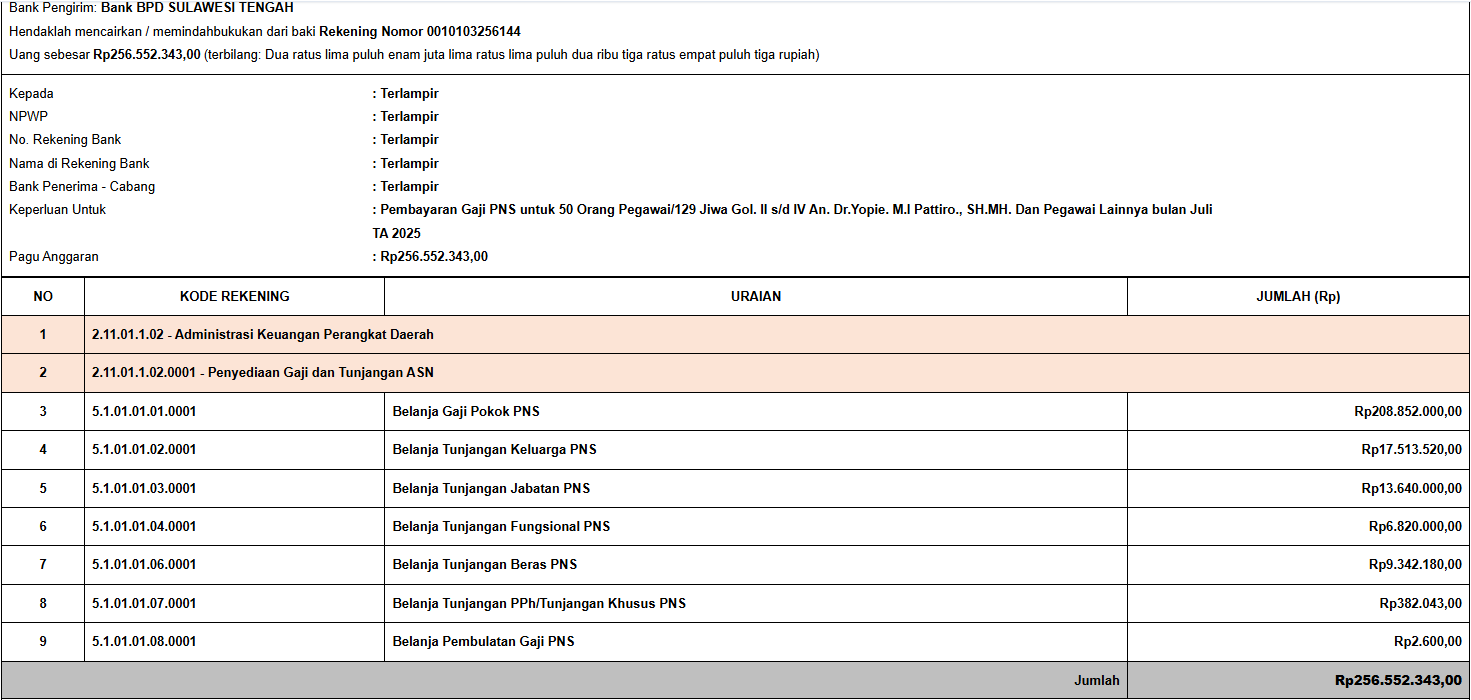
Task: Click account code 5.1.01.01.08.0001
Action: [x=144, y=642]
